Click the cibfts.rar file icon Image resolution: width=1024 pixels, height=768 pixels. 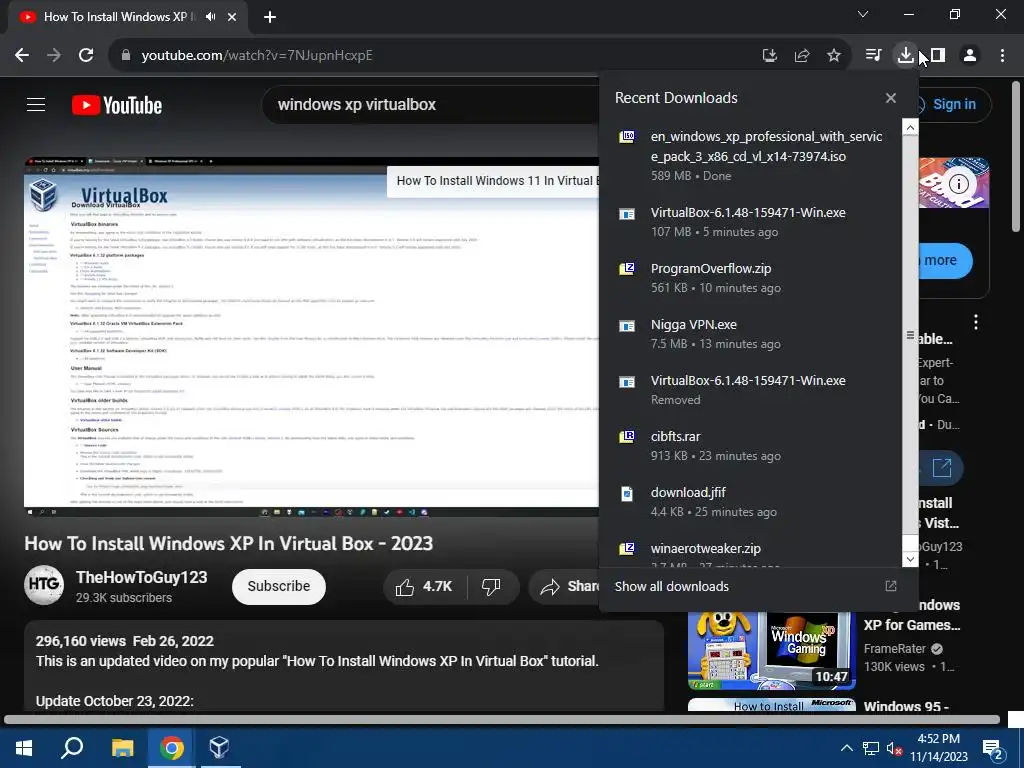(x=627, y=436)
